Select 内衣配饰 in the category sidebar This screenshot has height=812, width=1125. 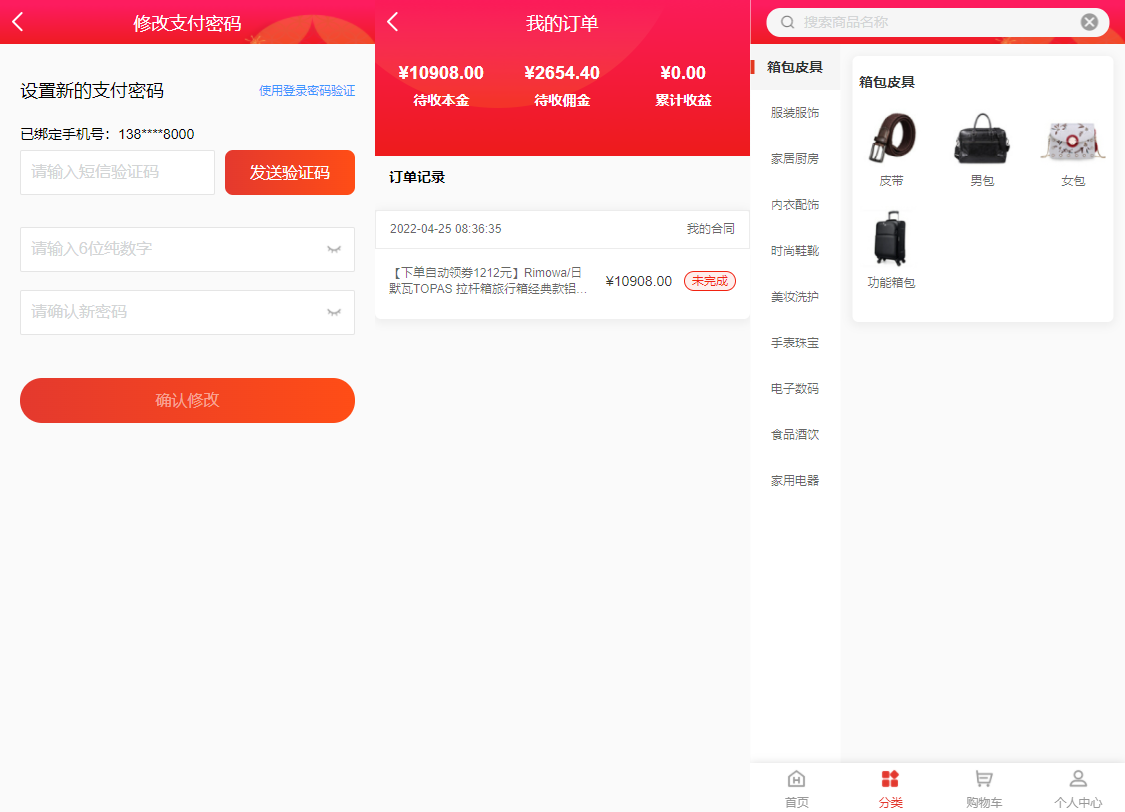pos(795,204)
